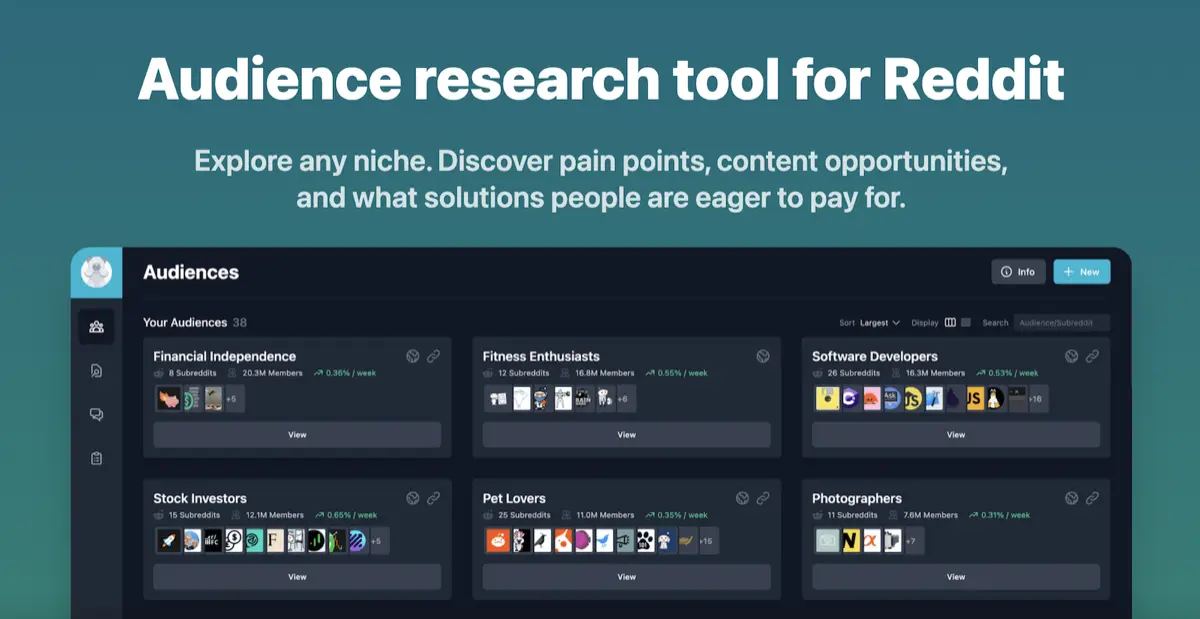
Task: View the Pet Lovers audience
Action: (627, 577)
